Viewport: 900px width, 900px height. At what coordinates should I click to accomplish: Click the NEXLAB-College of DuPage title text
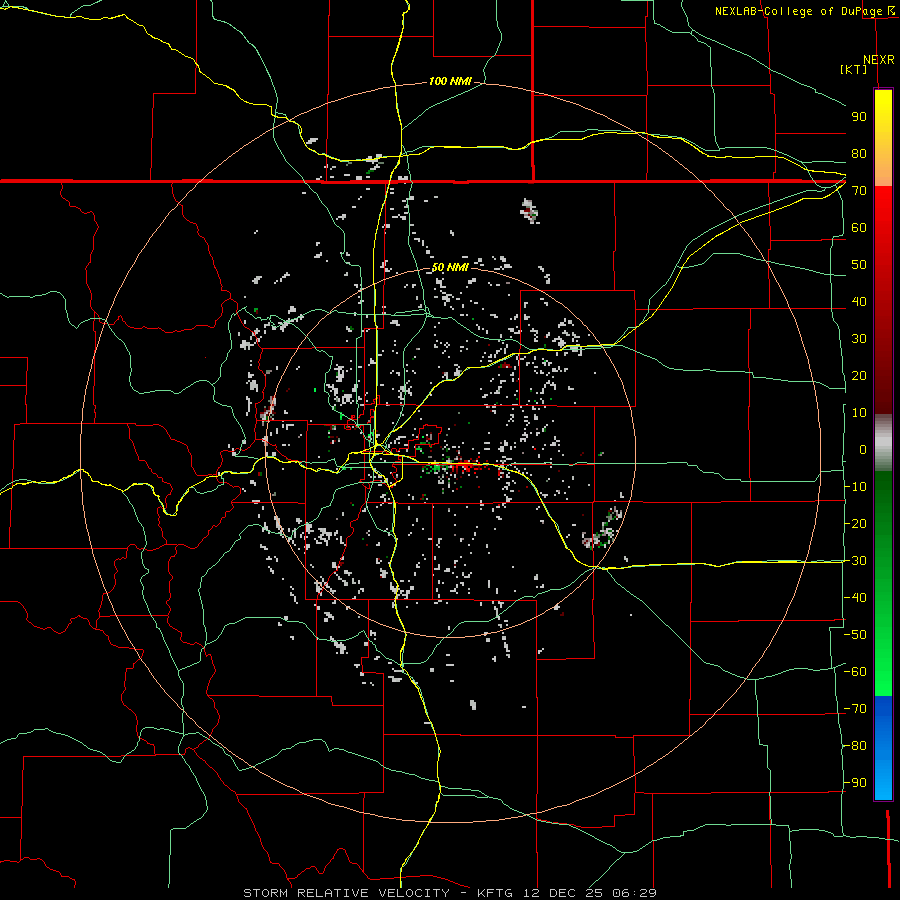(x=798, y=11)
